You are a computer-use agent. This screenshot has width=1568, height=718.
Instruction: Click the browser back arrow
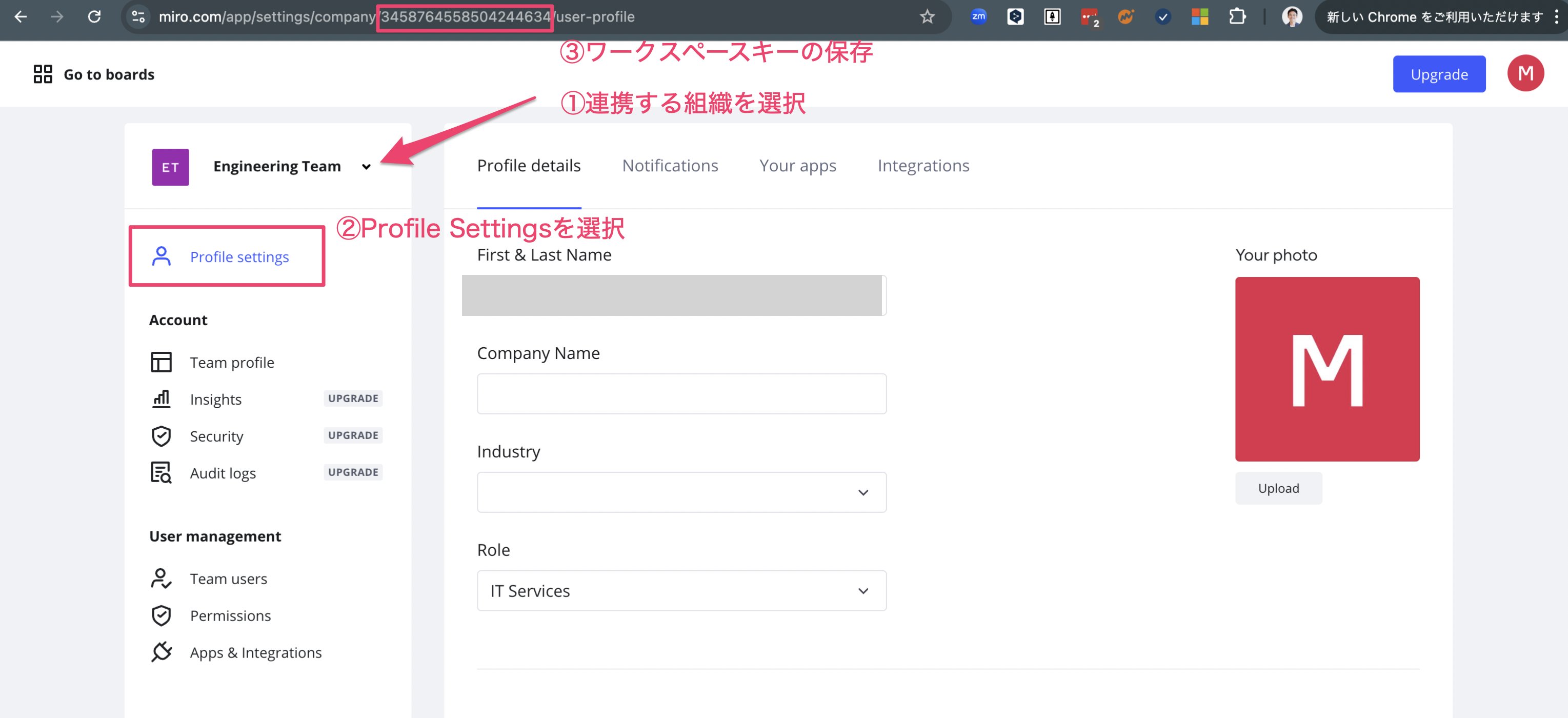point(21,17)
